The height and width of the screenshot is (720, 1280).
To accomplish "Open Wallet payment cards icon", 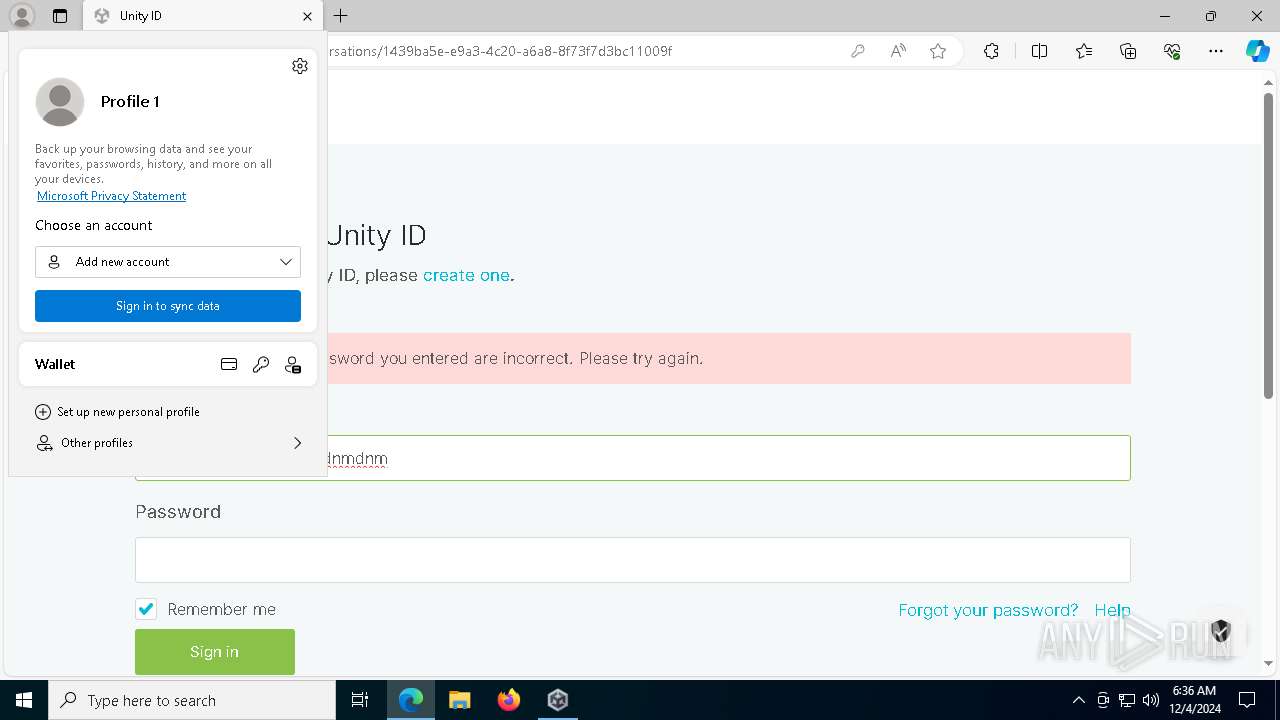I will tap(229, 365).
